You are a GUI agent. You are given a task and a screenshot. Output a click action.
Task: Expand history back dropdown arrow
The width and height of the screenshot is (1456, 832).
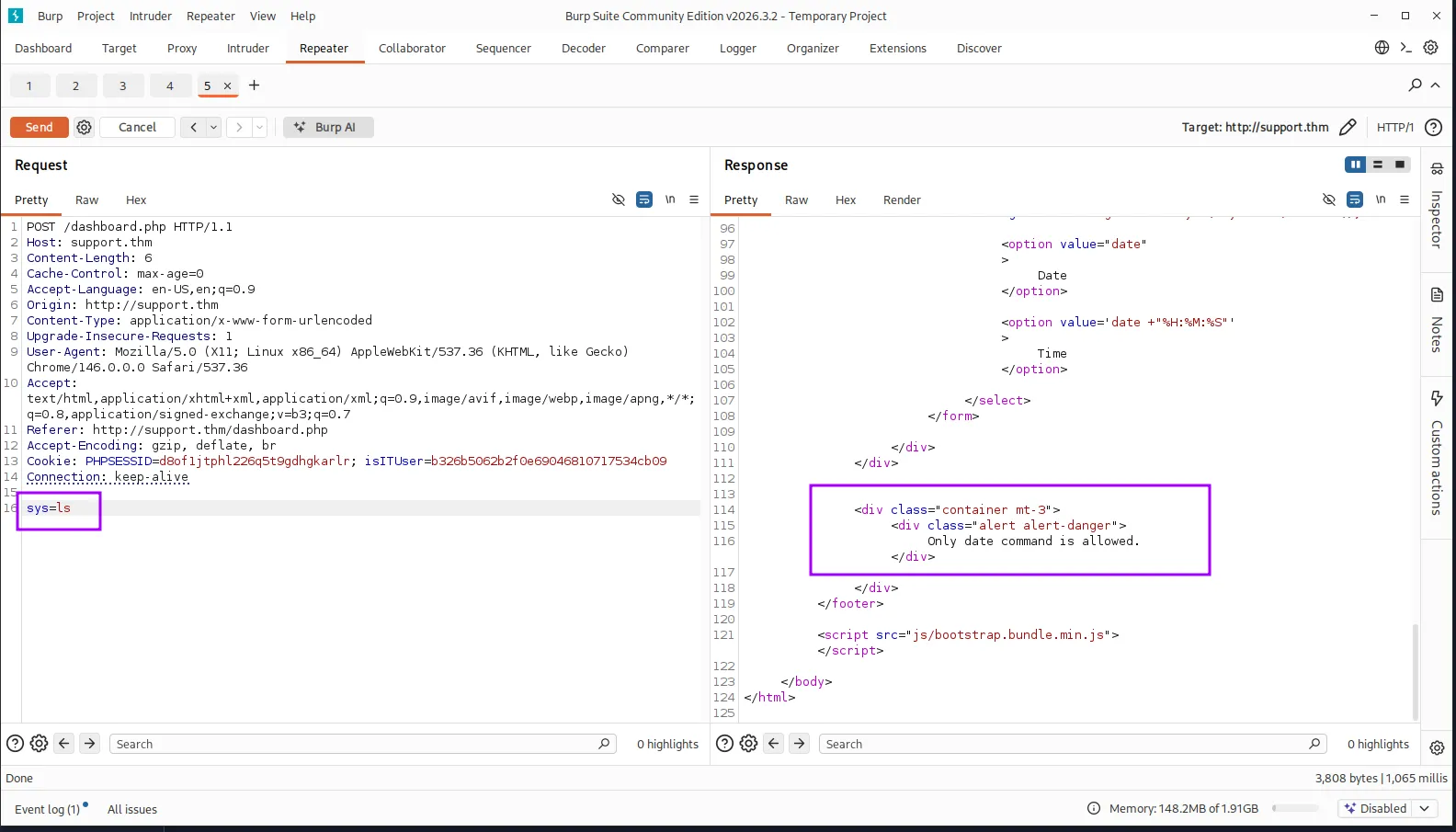click(213, 127)
